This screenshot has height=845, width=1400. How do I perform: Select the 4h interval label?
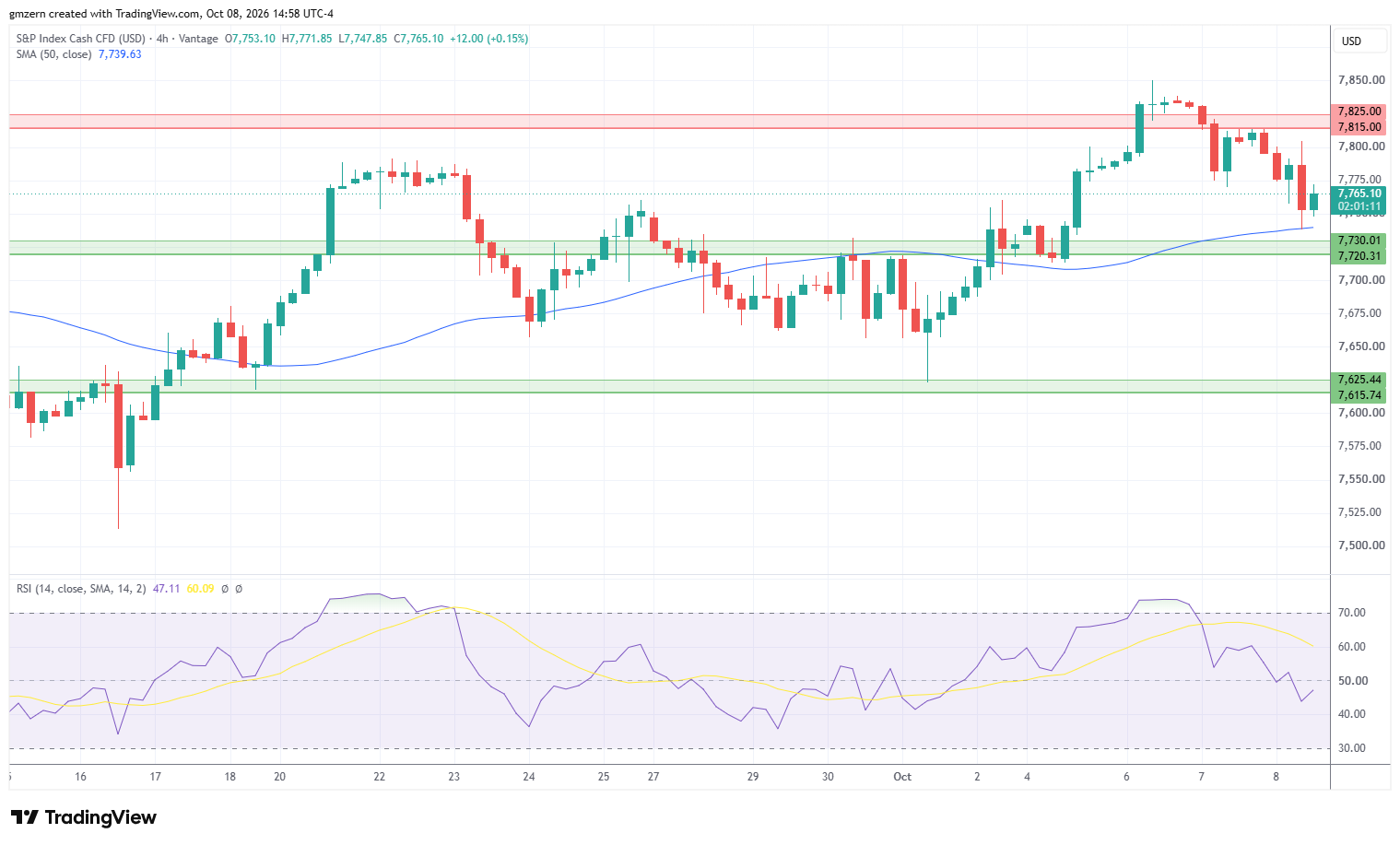click(162, 39)
